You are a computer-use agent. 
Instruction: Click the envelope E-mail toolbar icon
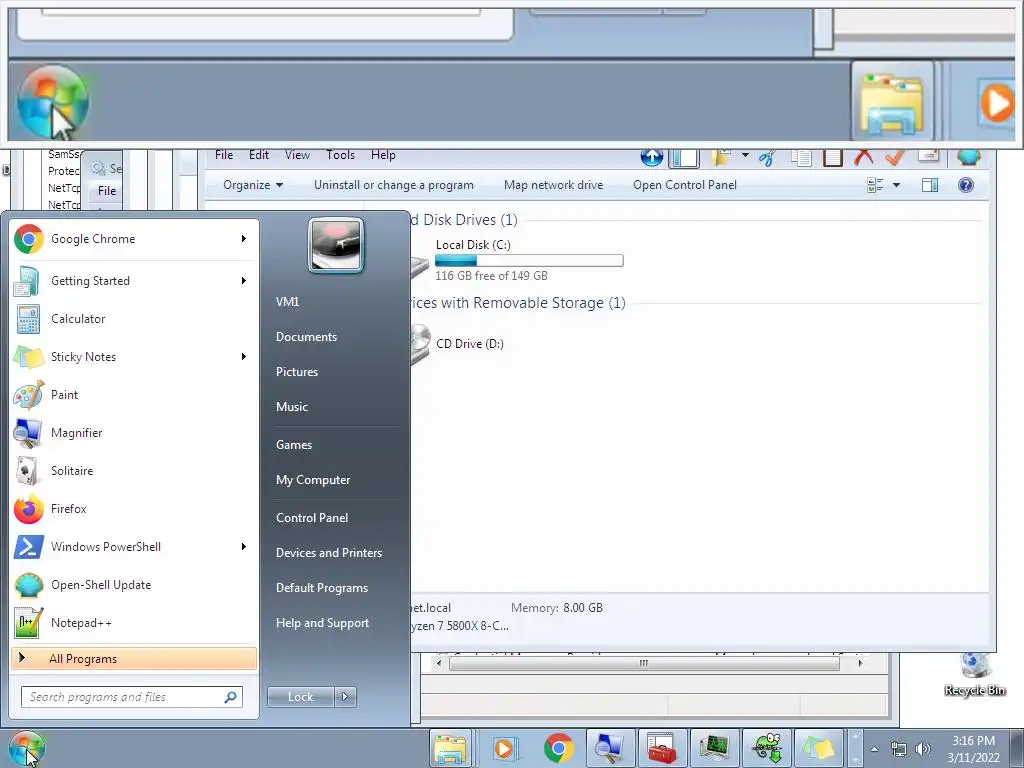[928, 155]
